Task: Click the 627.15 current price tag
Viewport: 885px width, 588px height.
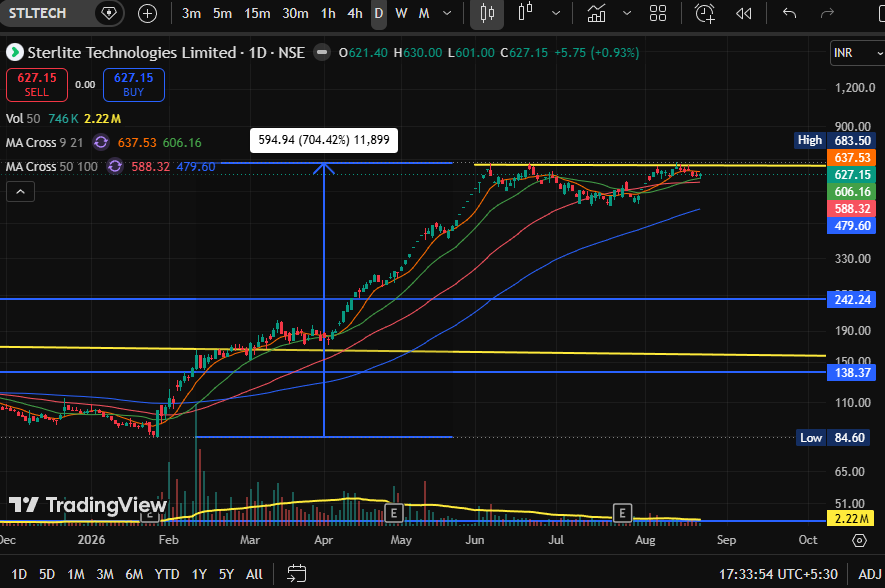Action: (852, 175)
